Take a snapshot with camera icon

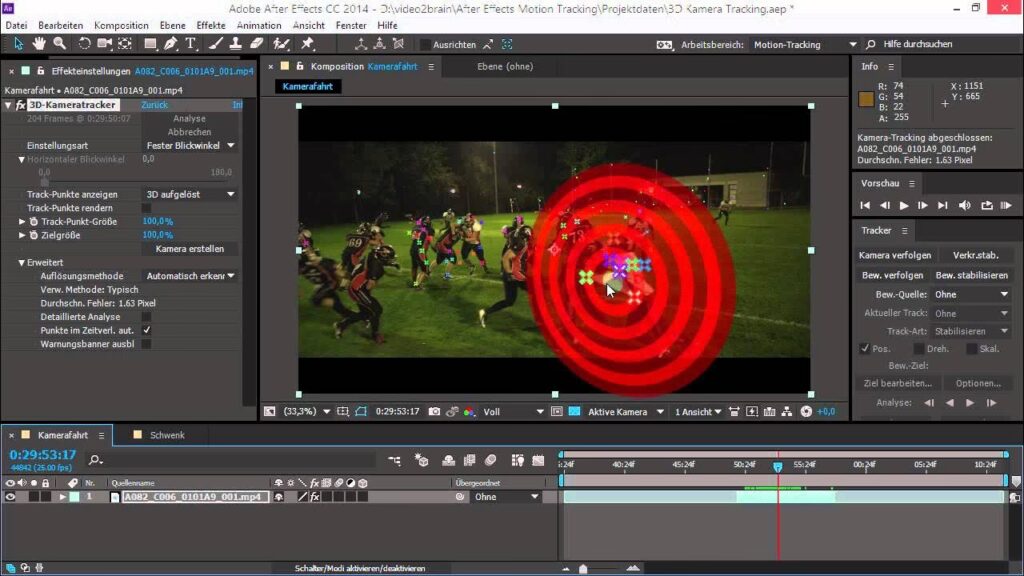point(434,411)
